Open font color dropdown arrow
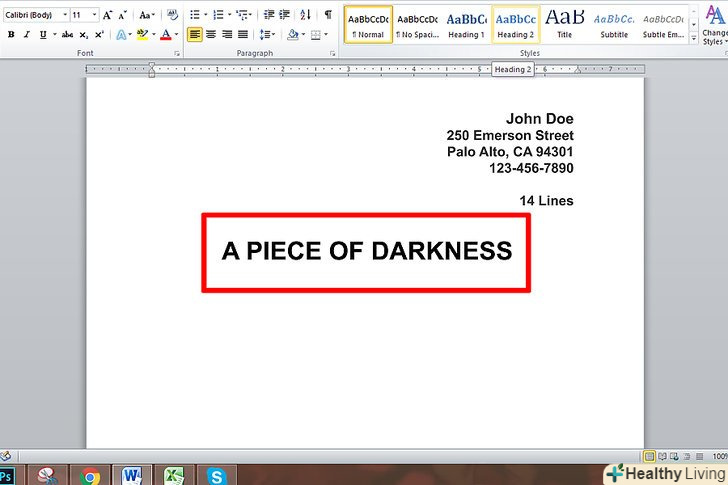This screenshot has height=485, width=728. (x=176, y=34)
